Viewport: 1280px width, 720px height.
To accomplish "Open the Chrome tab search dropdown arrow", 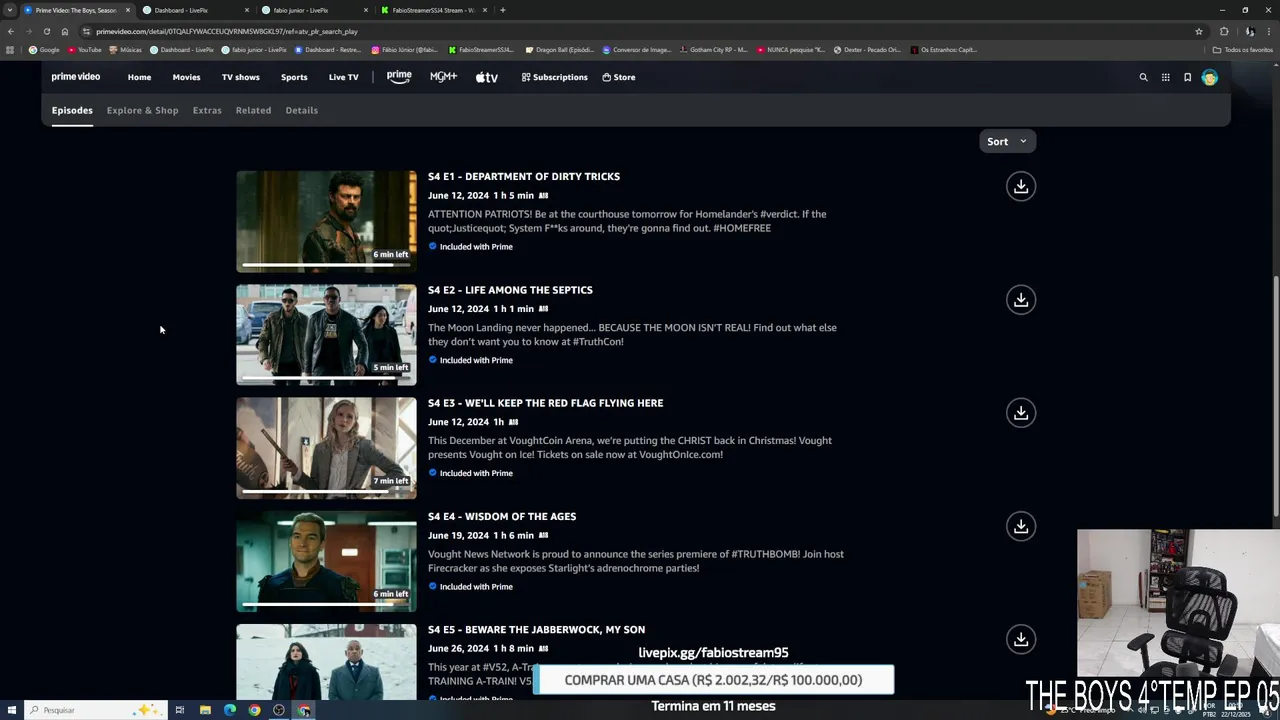I will [x=10, y=10].
